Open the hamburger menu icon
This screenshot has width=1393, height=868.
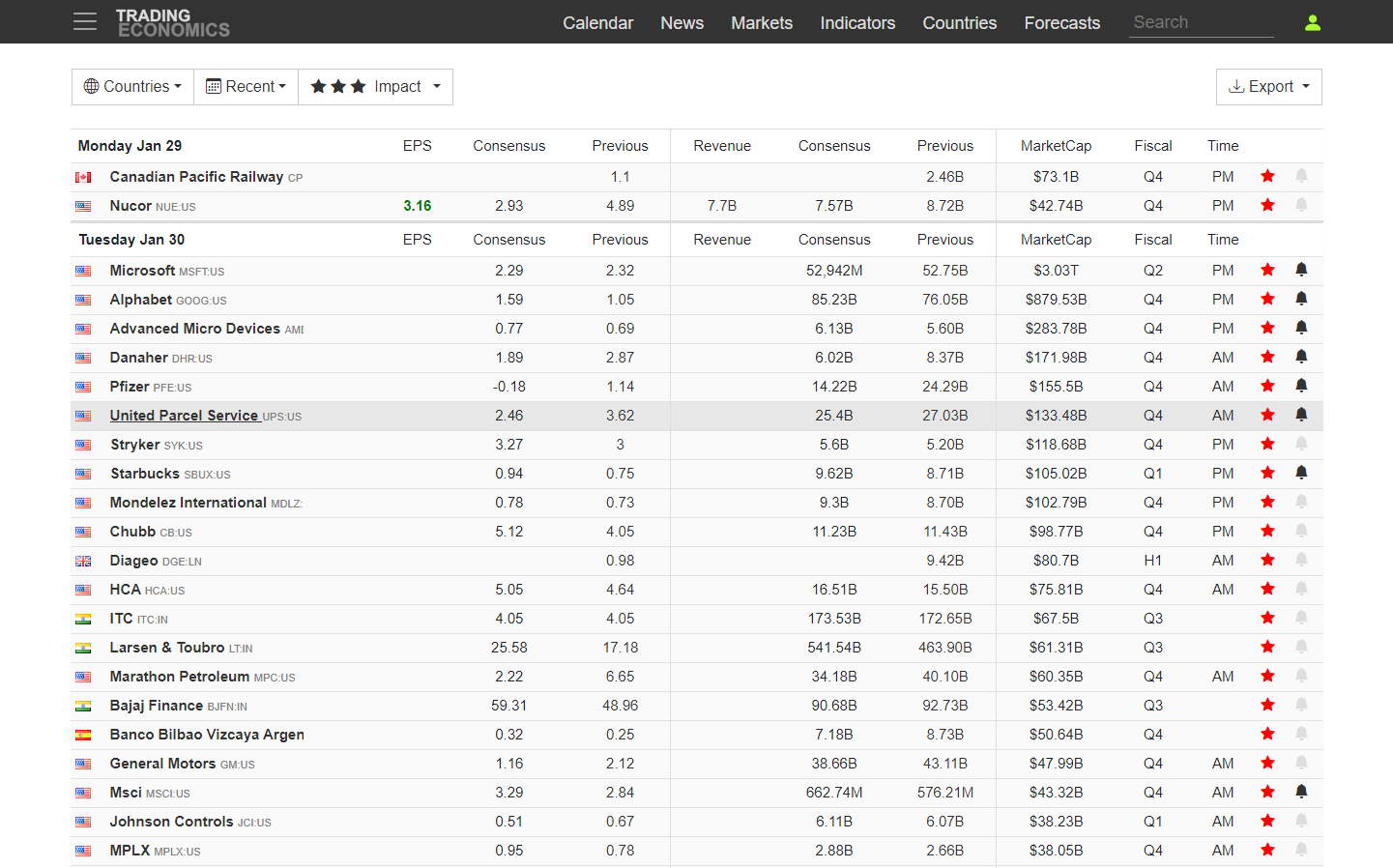click(85, 22)
